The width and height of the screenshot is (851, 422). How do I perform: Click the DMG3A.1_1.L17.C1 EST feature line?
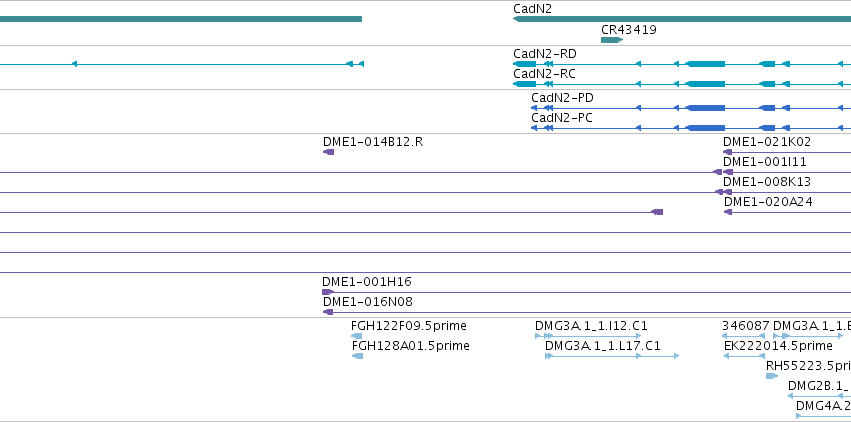pos(612,356)
